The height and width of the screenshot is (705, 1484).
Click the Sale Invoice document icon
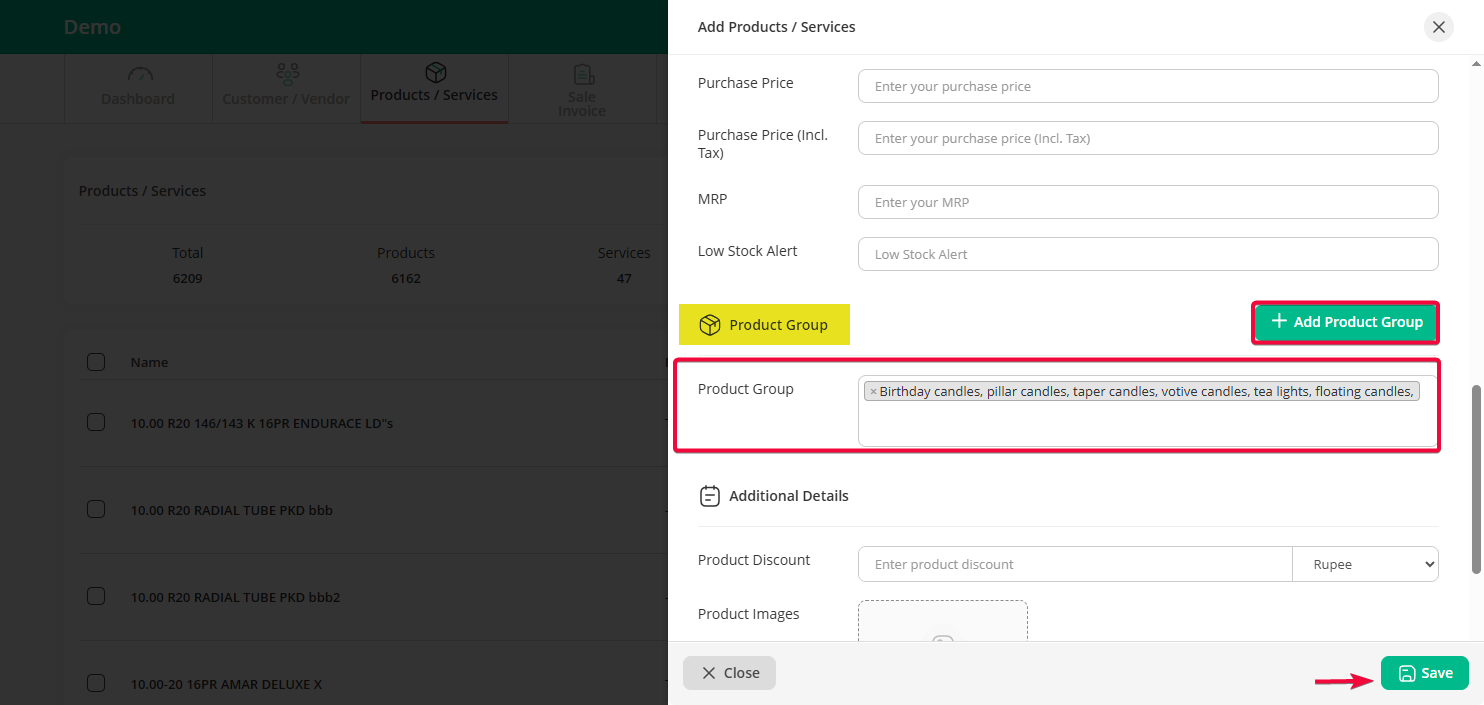coord(583,75)
